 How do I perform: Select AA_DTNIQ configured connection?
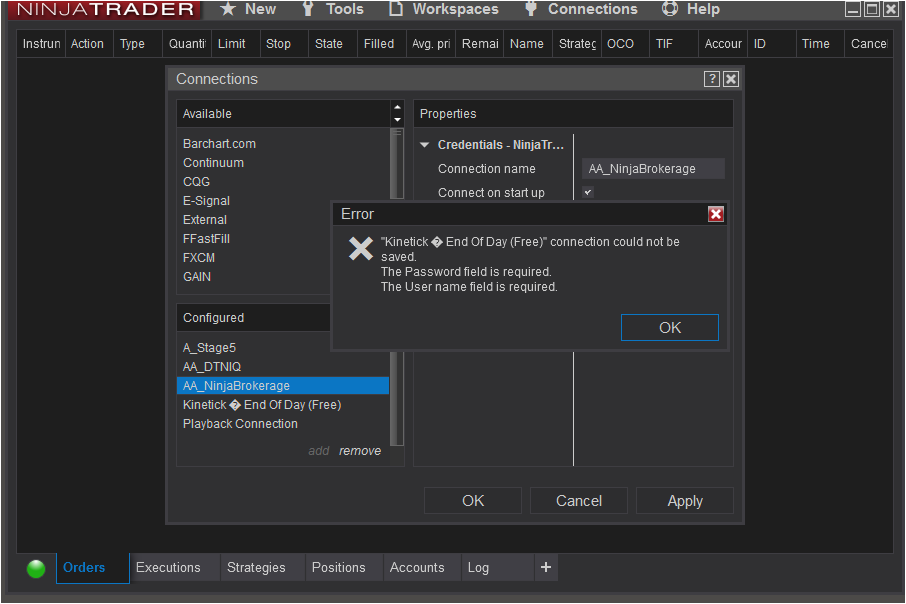pyautogui.click(x=212, y=367)
